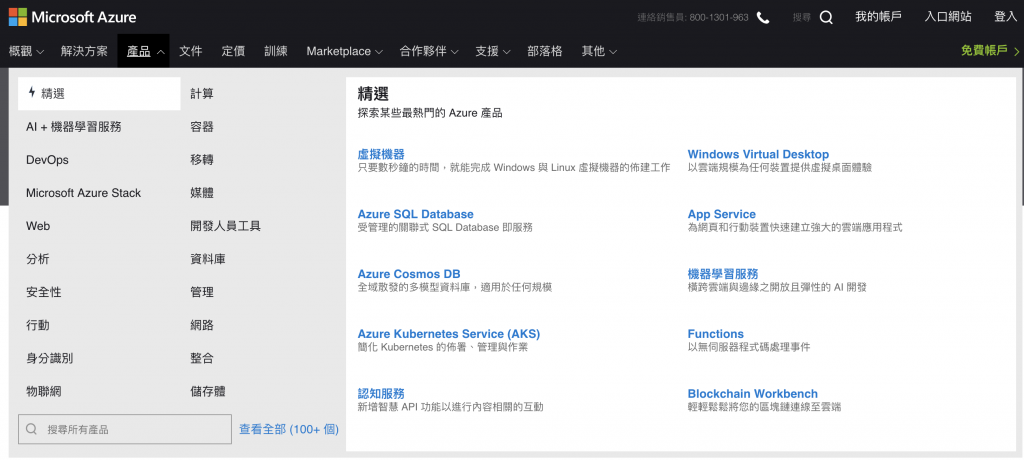Select the 物聯網 category
The height and width of the screenshot is (460, 1024).
click(x=44, y=391)
